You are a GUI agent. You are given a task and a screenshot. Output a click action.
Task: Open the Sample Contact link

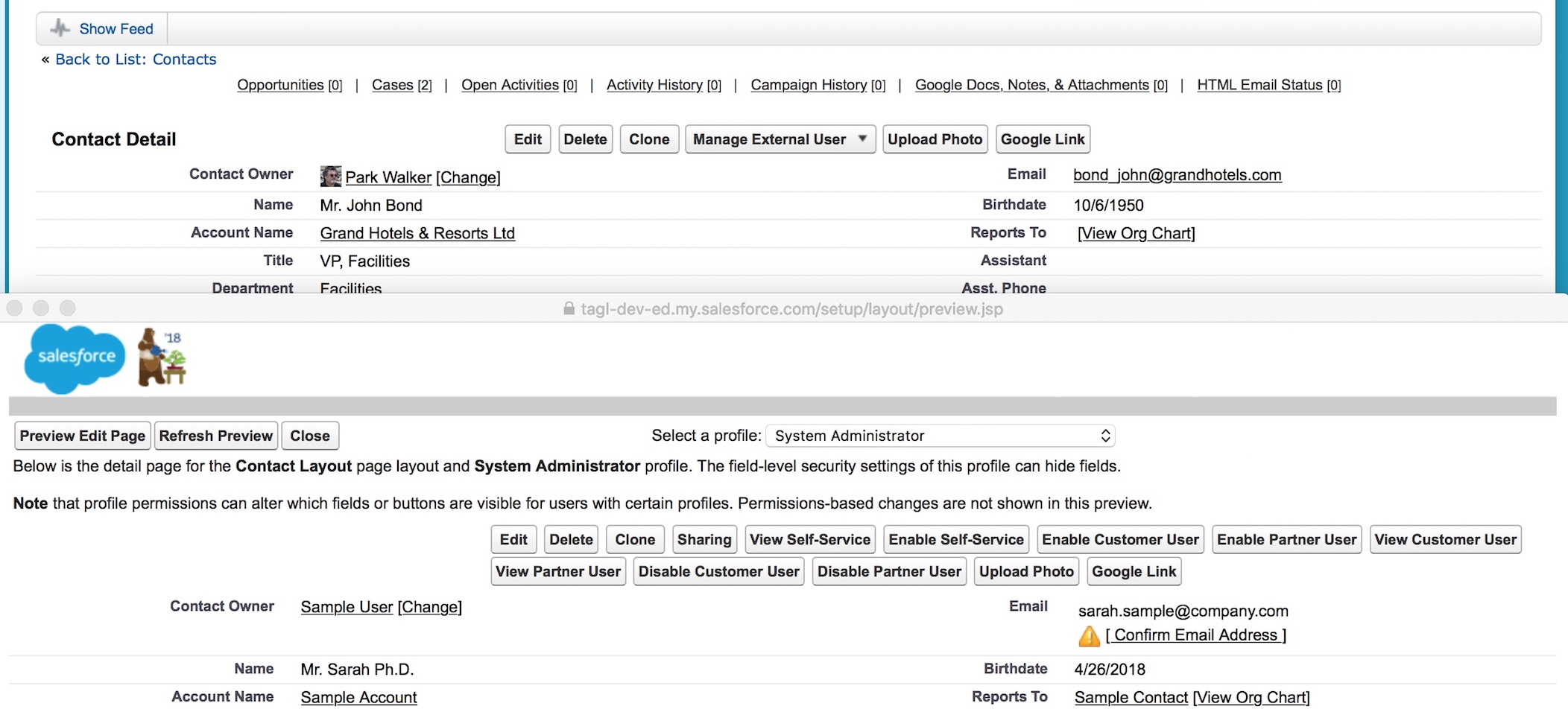point(1131,697)
